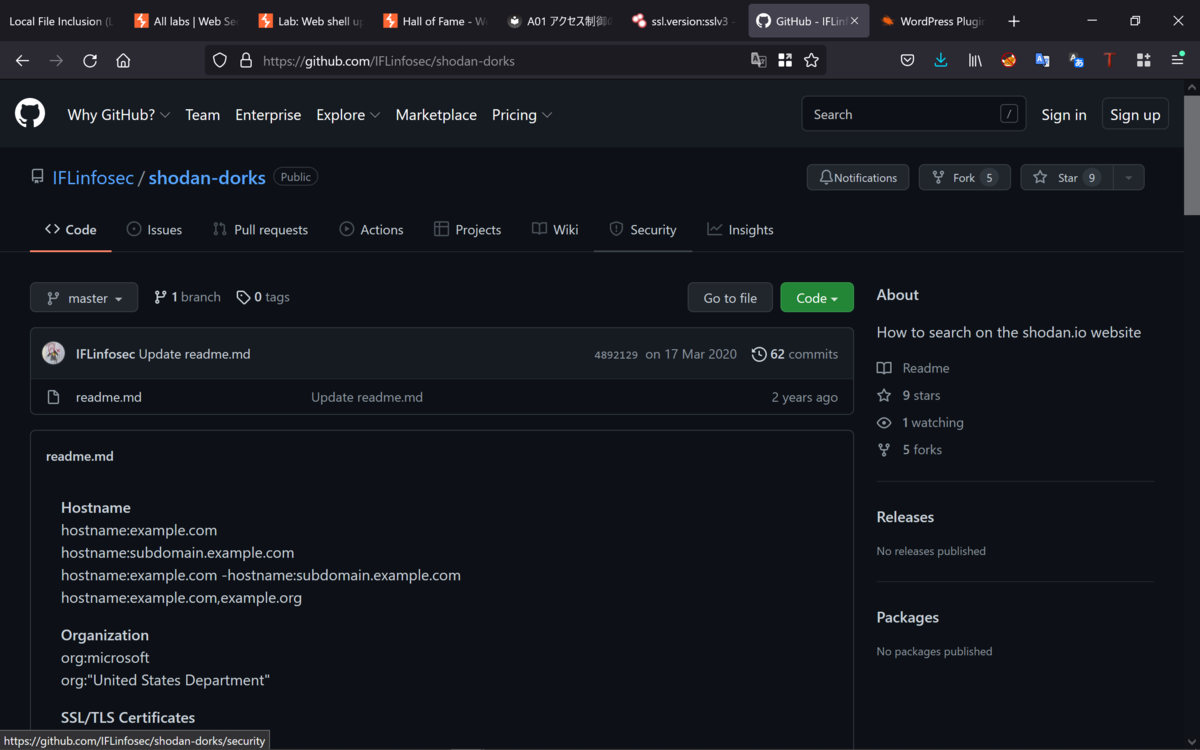Click the red T extension icon

coord(1109,61)
